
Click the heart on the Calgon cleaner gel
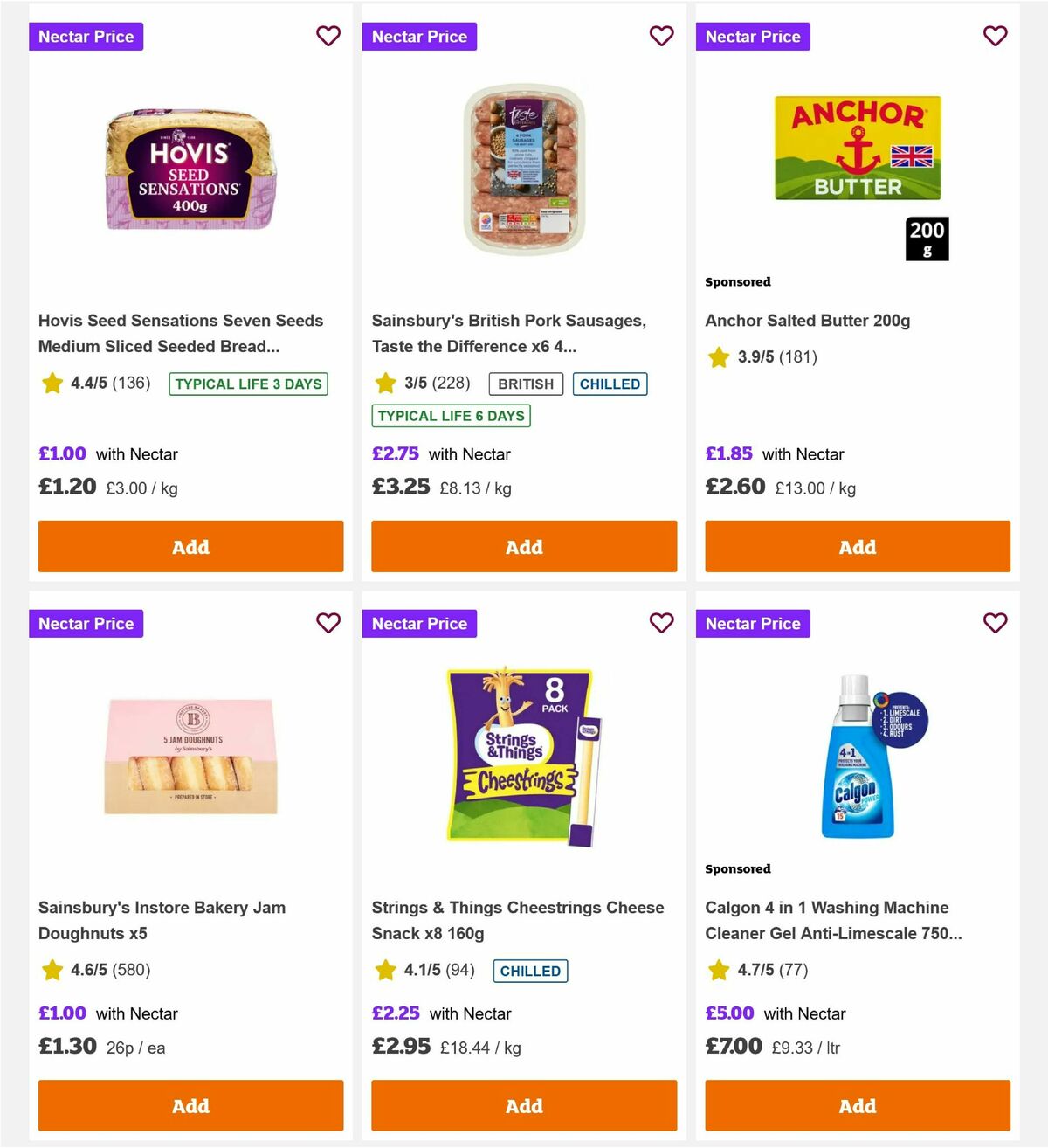995,623
